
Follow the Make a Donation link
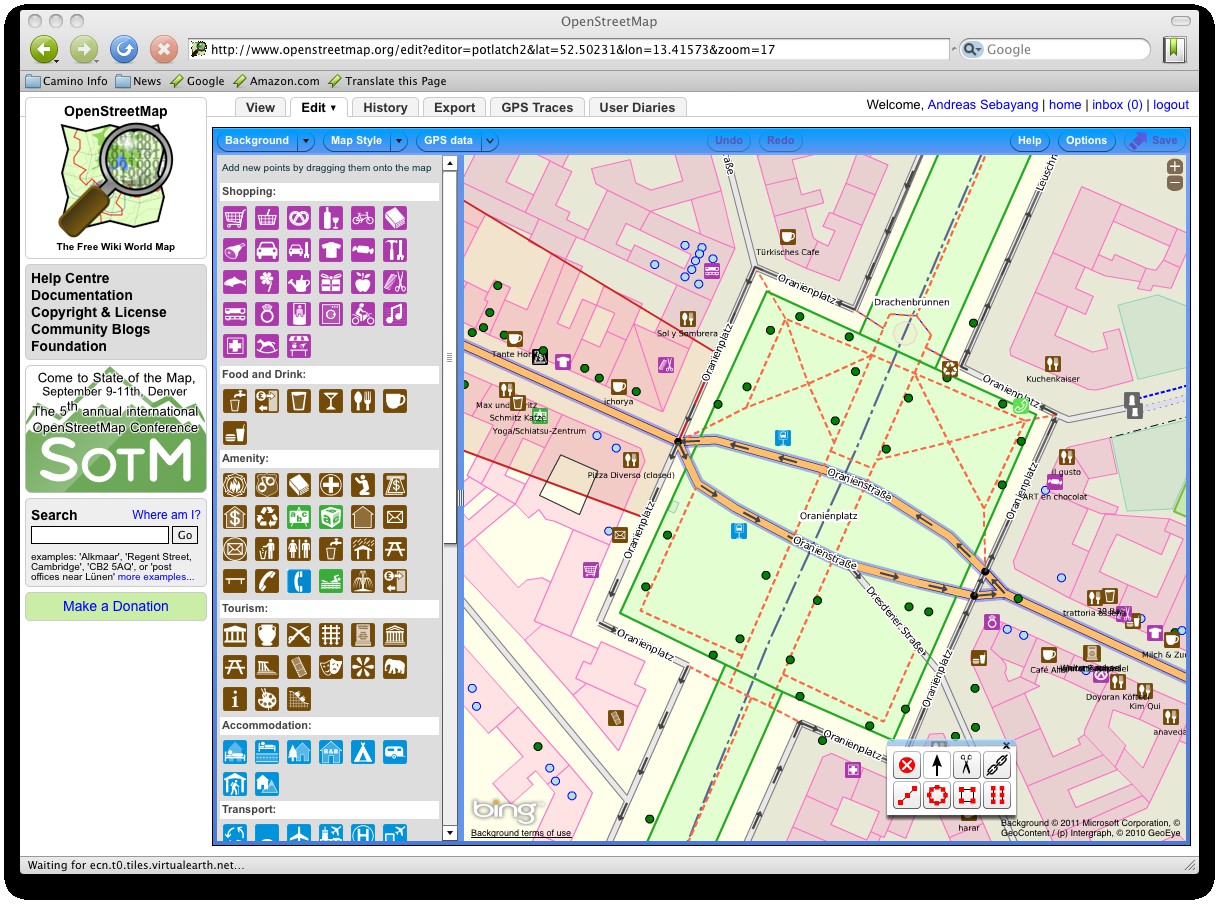coord(116,606)
